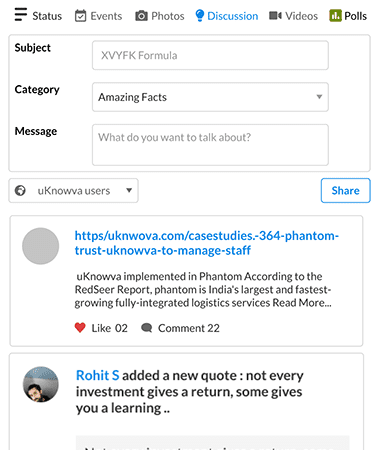Click the globe icon beside uKnowva users
The width and height of the screenshot is (379, 450).
tap(20, 190)
